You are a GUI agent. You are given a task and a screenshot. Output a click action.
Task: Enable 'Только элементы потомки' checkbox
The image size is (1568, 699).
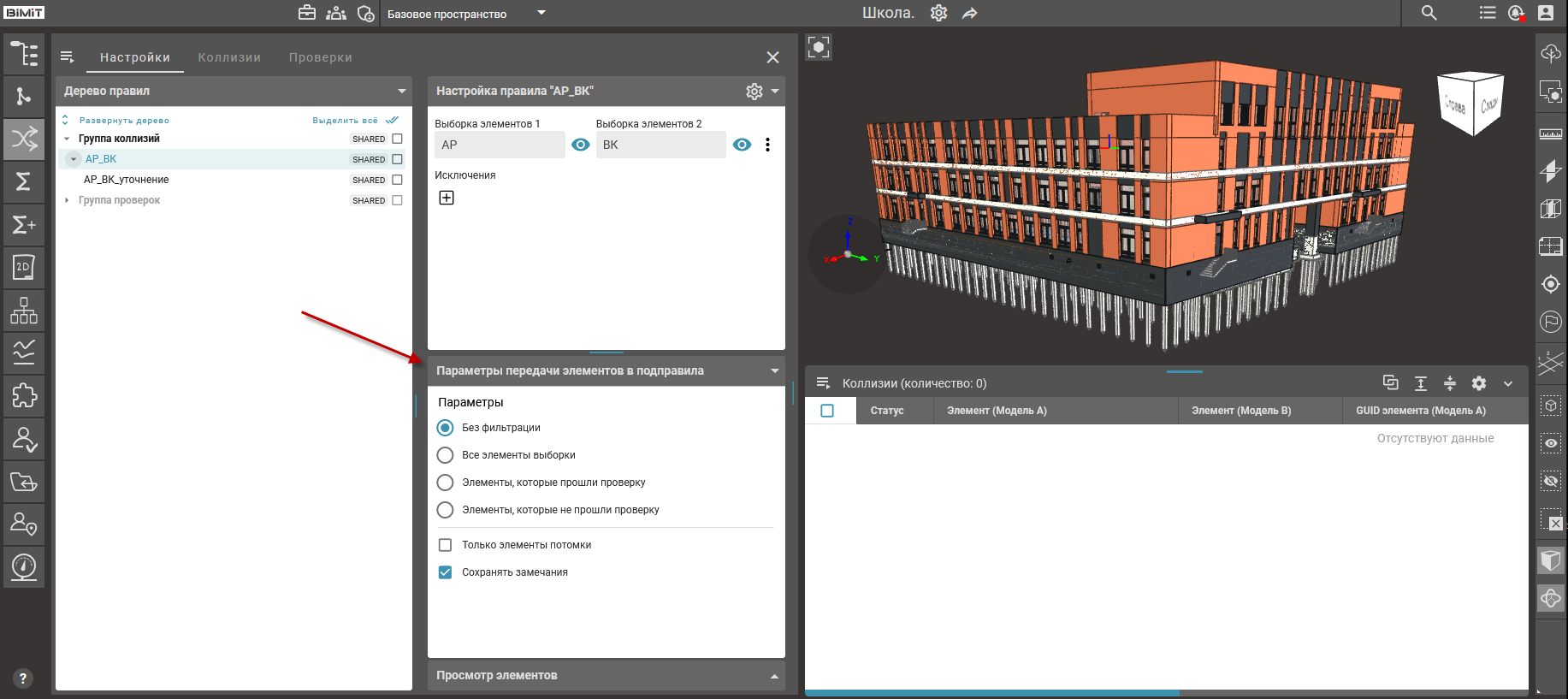click(445, 545)
